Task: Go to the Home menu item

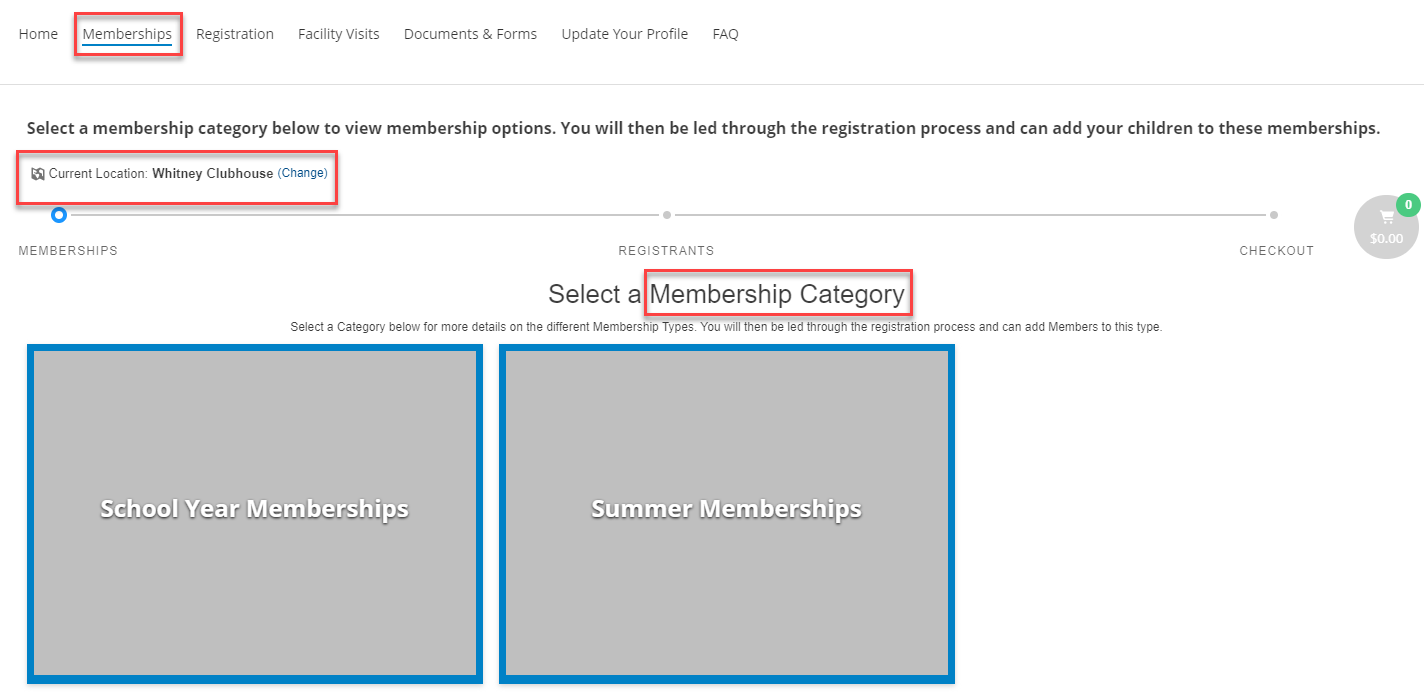Action: point(38,33)
